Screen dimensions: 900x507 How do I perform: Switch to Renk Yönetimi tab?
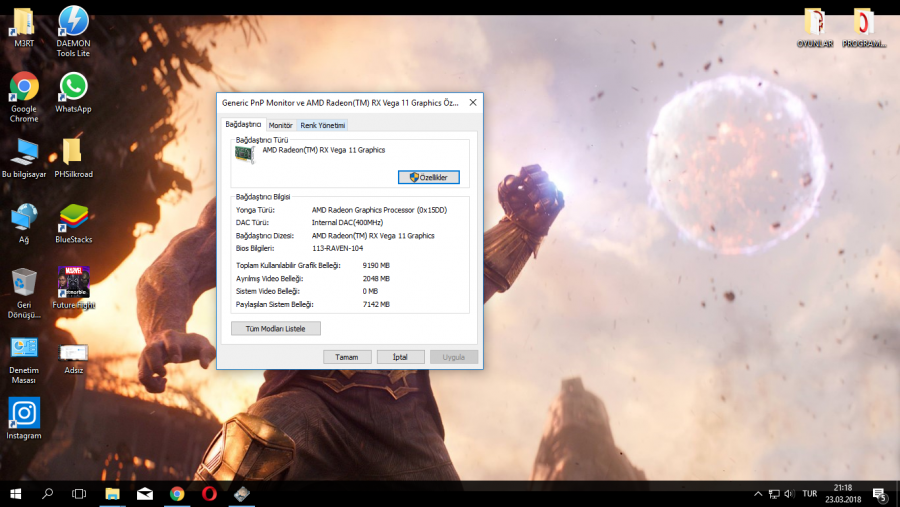[x=323, y=125]
